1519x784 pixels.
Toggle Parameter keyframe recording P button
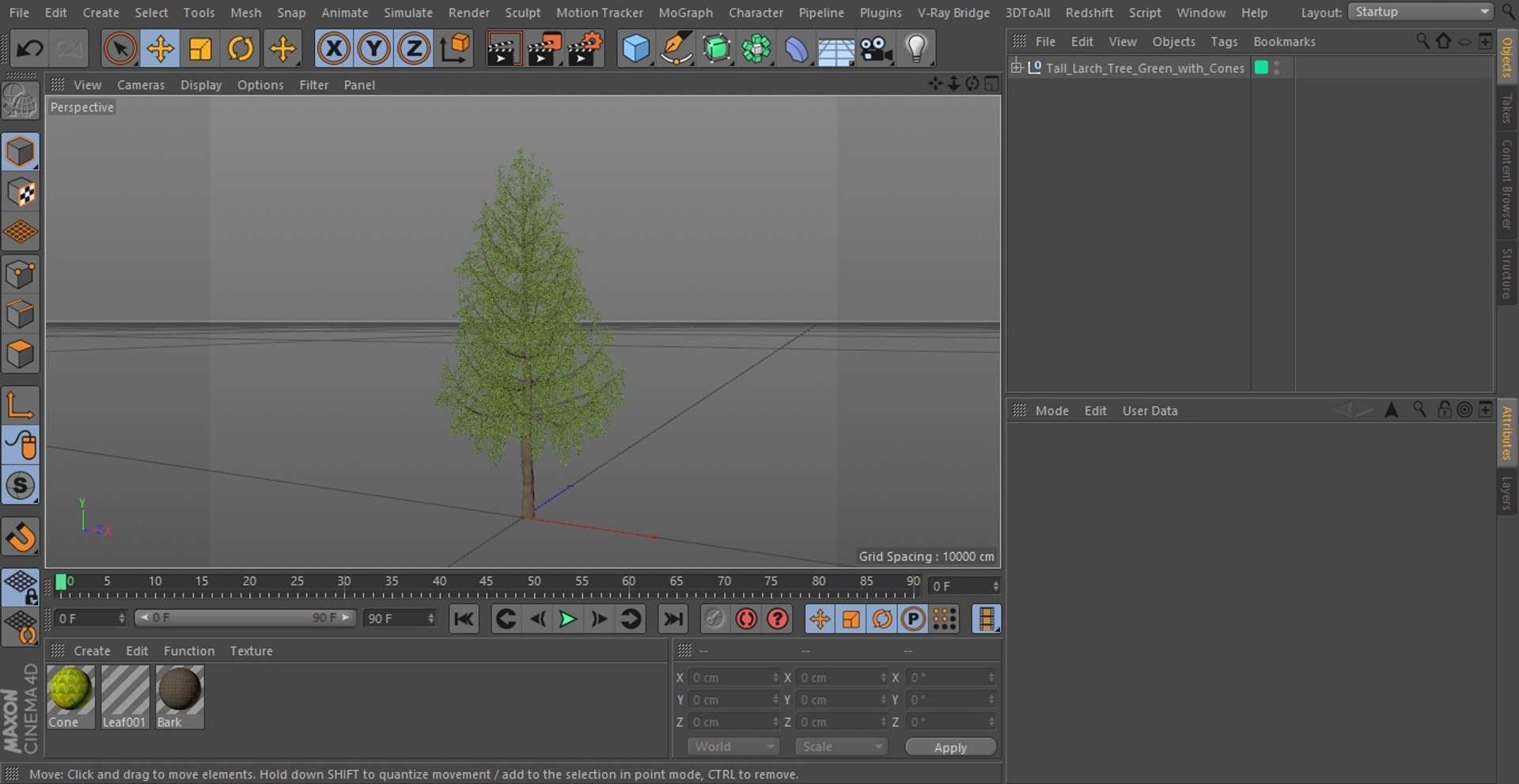913,619
